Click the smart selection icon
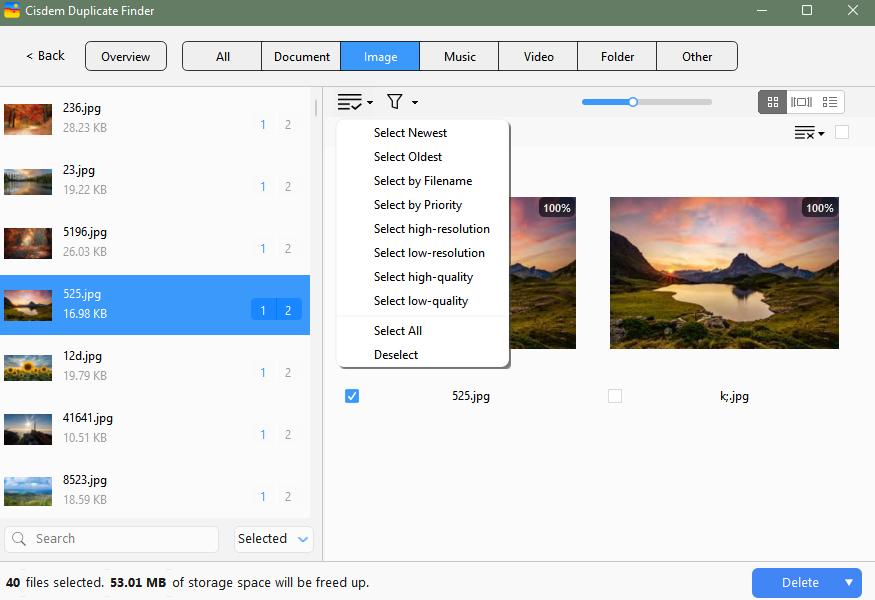 [x=349, y=101]
